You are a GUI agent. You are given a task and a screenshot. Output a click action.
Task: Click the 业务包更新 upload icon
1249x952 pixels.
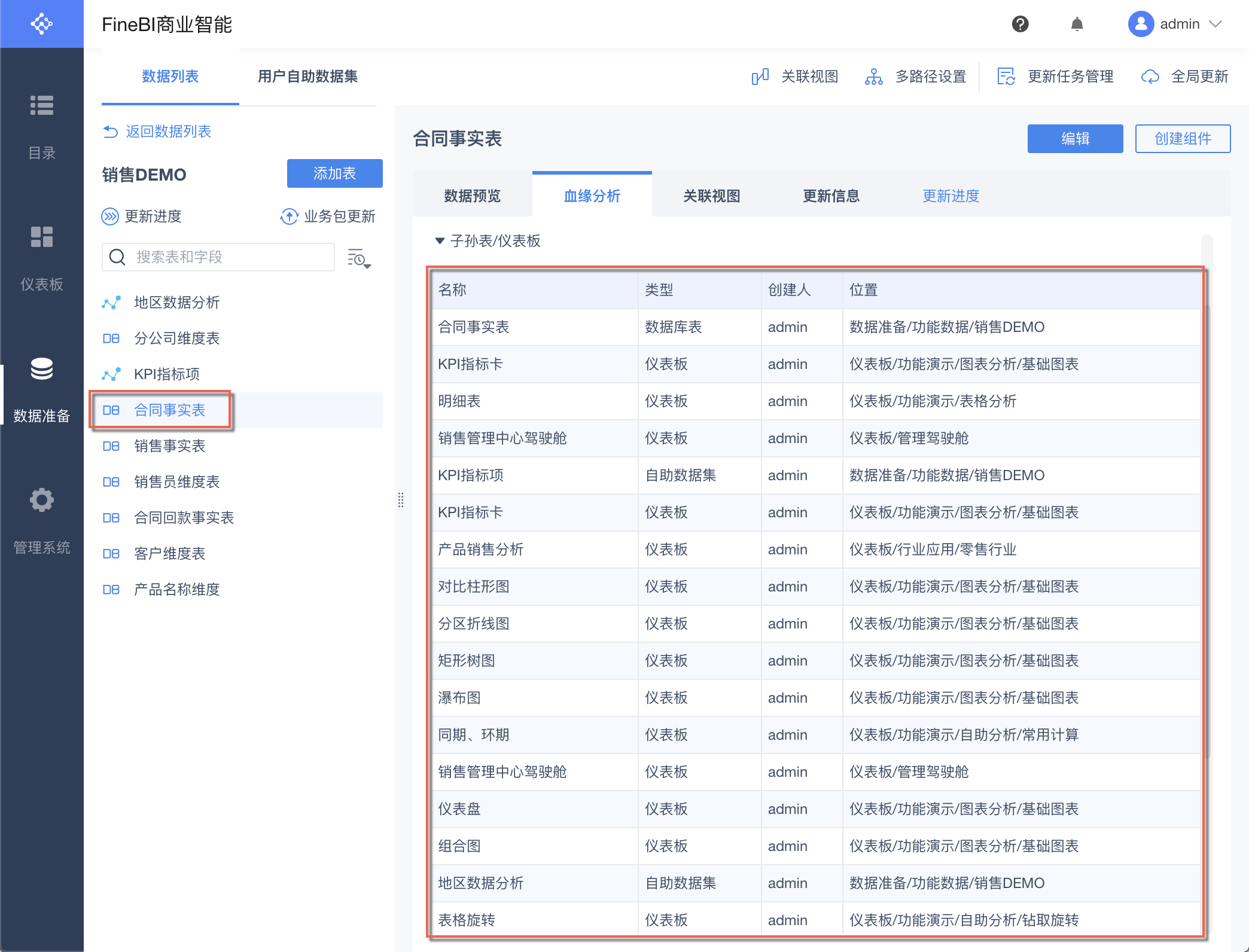(290, 216)
